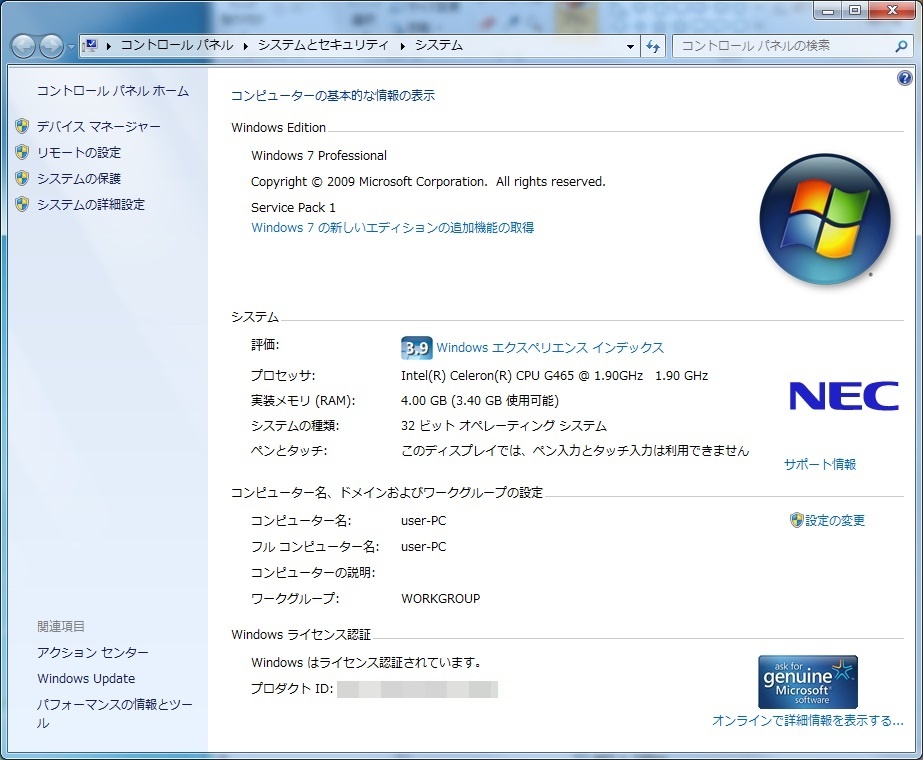
Task: Click the Intel(R) Celeron(R) CPU G465 processor value
Action: (555, 376)
